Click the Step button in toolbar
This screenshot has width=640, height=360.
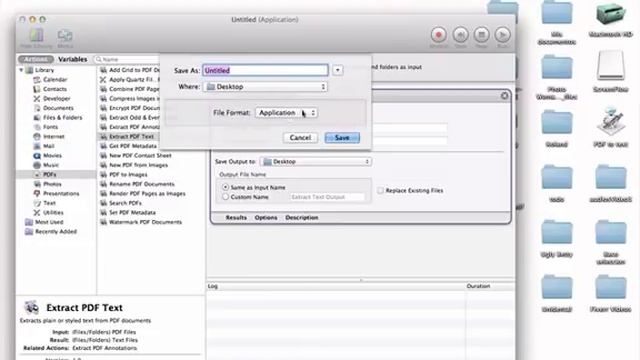click(460, 35)
